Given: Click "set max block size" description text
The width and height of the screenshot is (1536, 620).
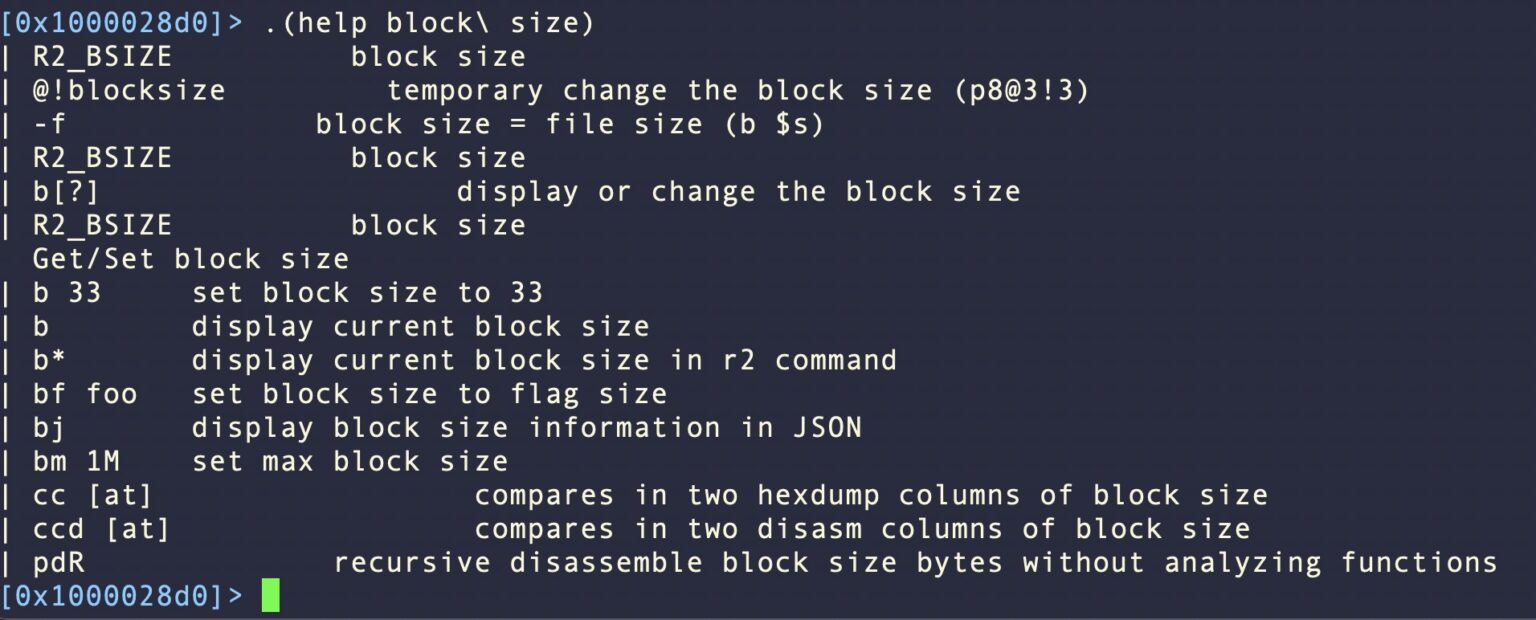Looking at the screenshot, I should [x=350, y=462].
